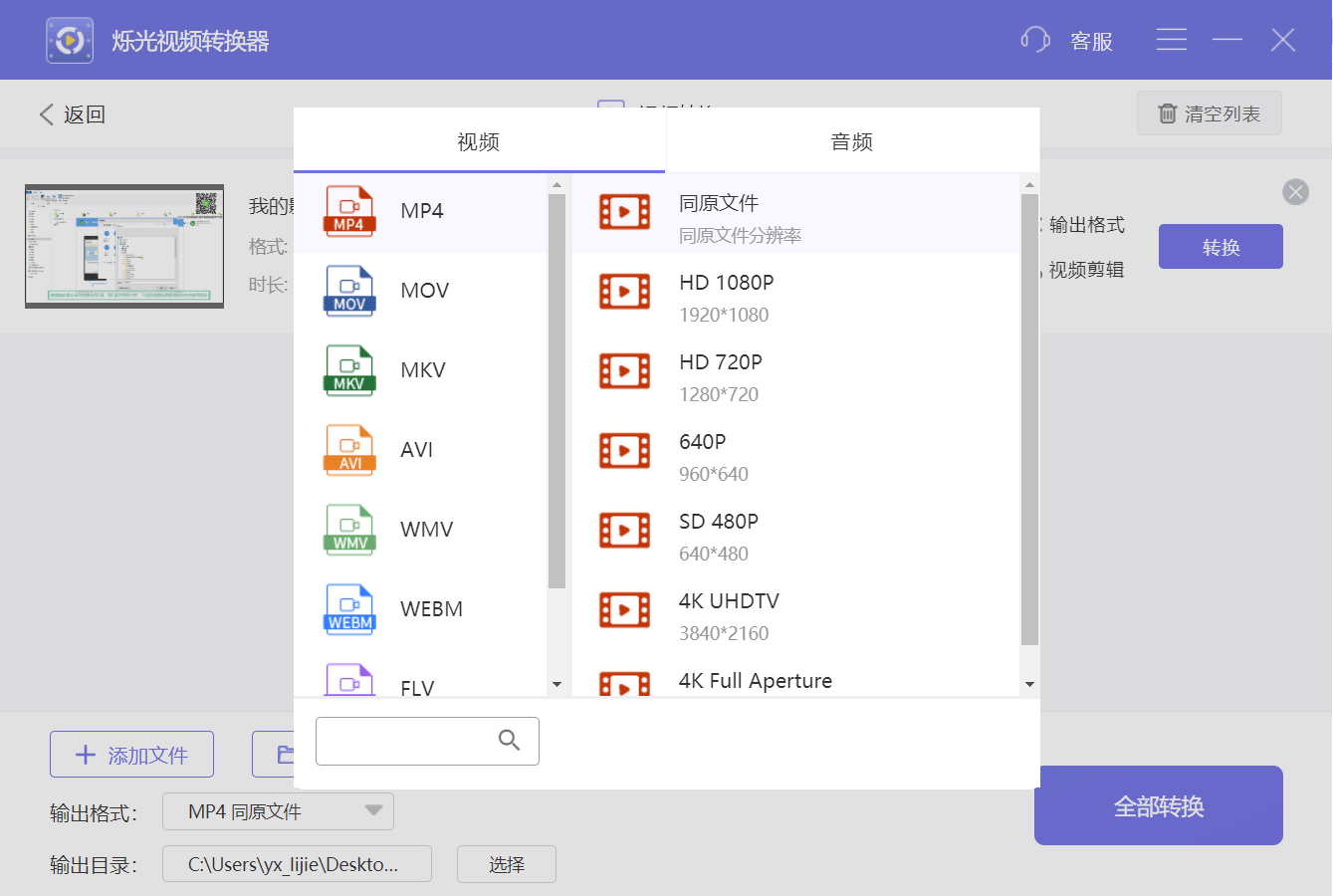Click film icon for 4K UHDTV preset
Viewport: 1333px width, 896px height.
pyautogui.click(x=624, y=609)
